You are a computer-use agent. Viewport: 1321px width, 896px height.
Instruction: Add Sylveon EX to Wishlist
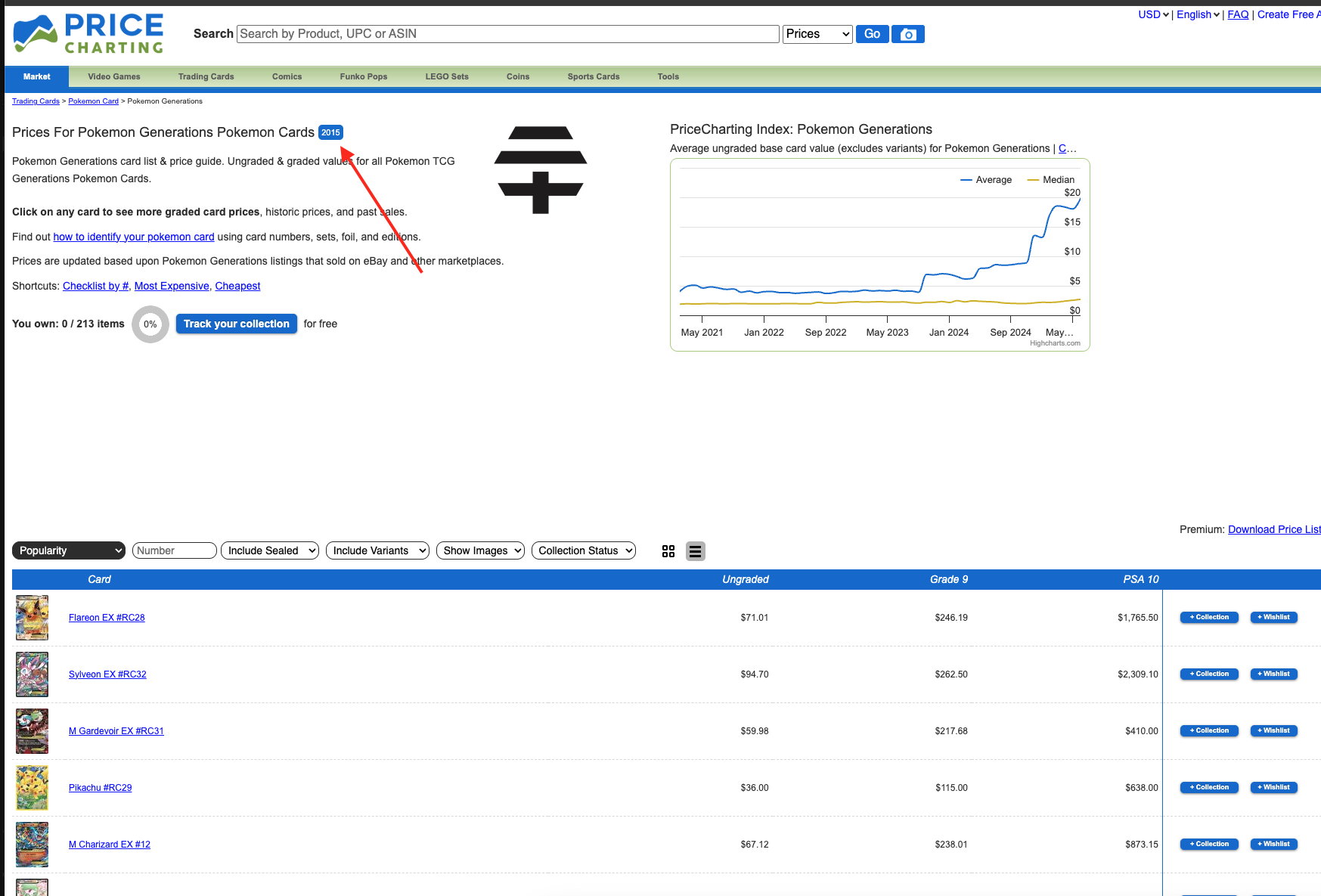[1274, 674]
